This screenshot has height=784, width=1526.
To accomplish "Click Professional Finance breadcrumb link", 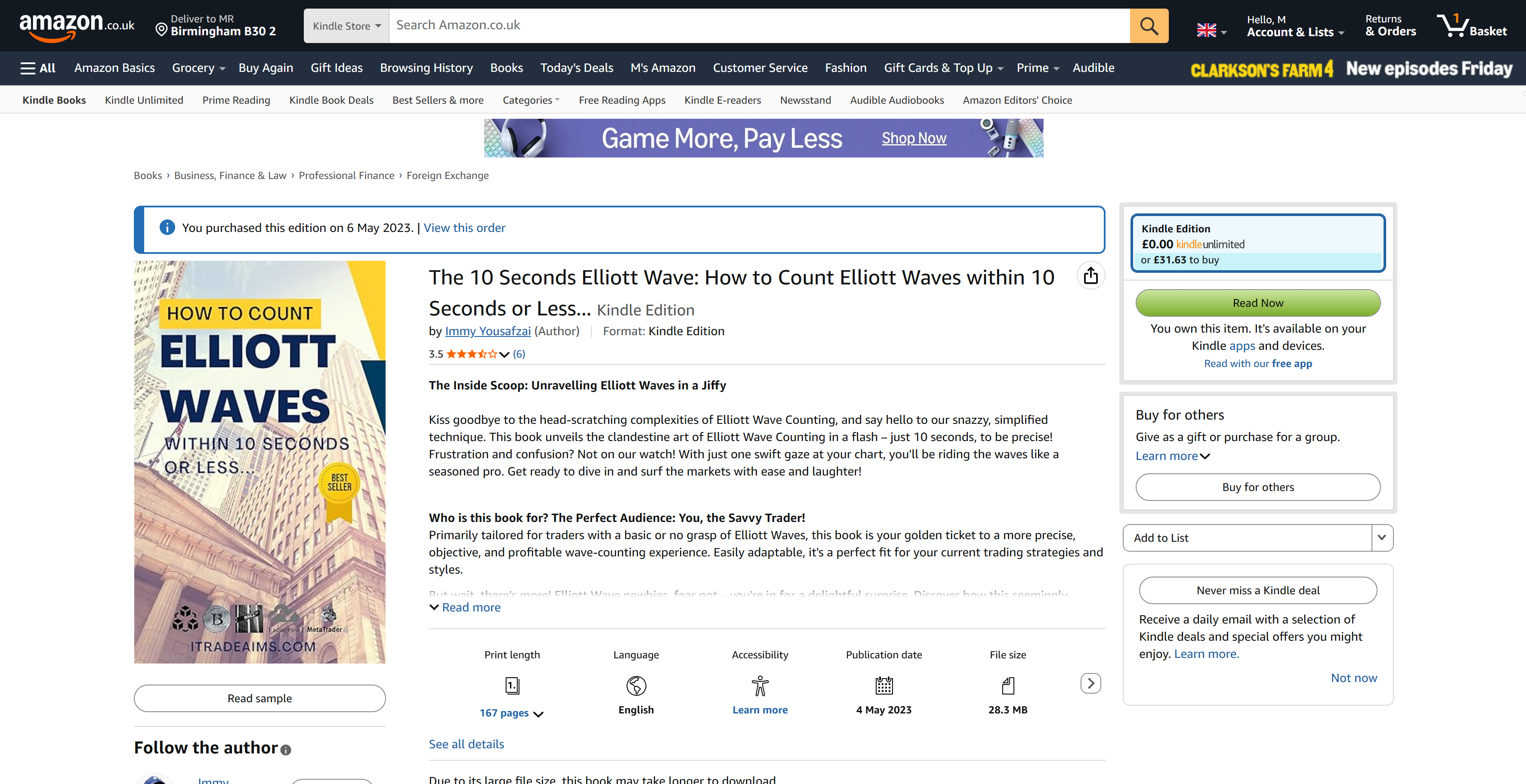I will point(346,175).
